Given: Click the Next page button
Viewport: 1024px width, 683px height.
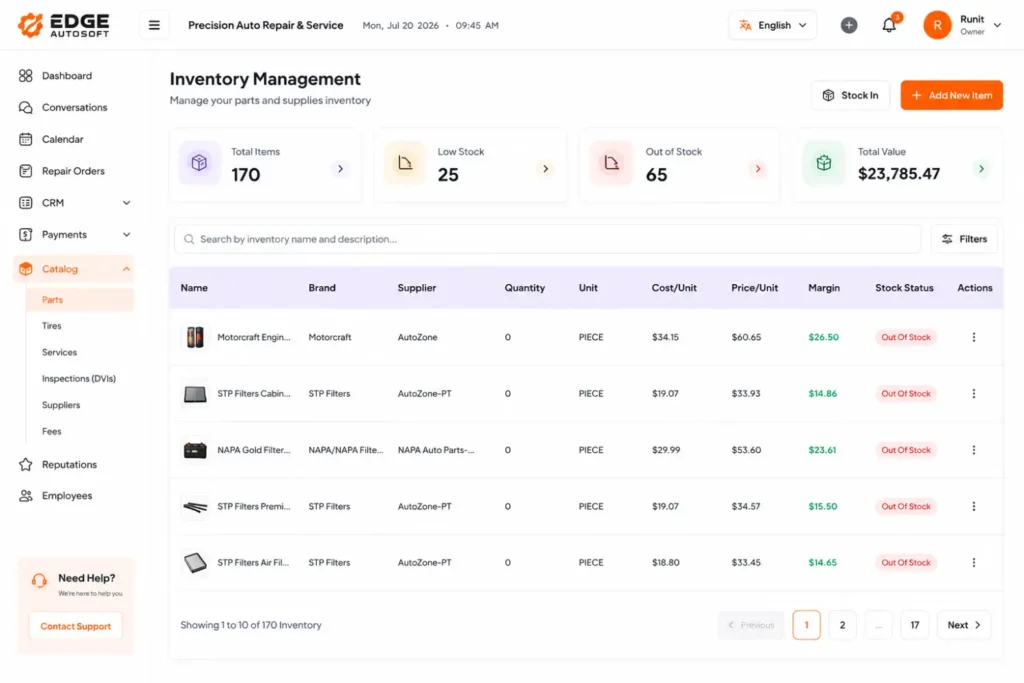Looking at the screenshot, I should click(963, 626).
